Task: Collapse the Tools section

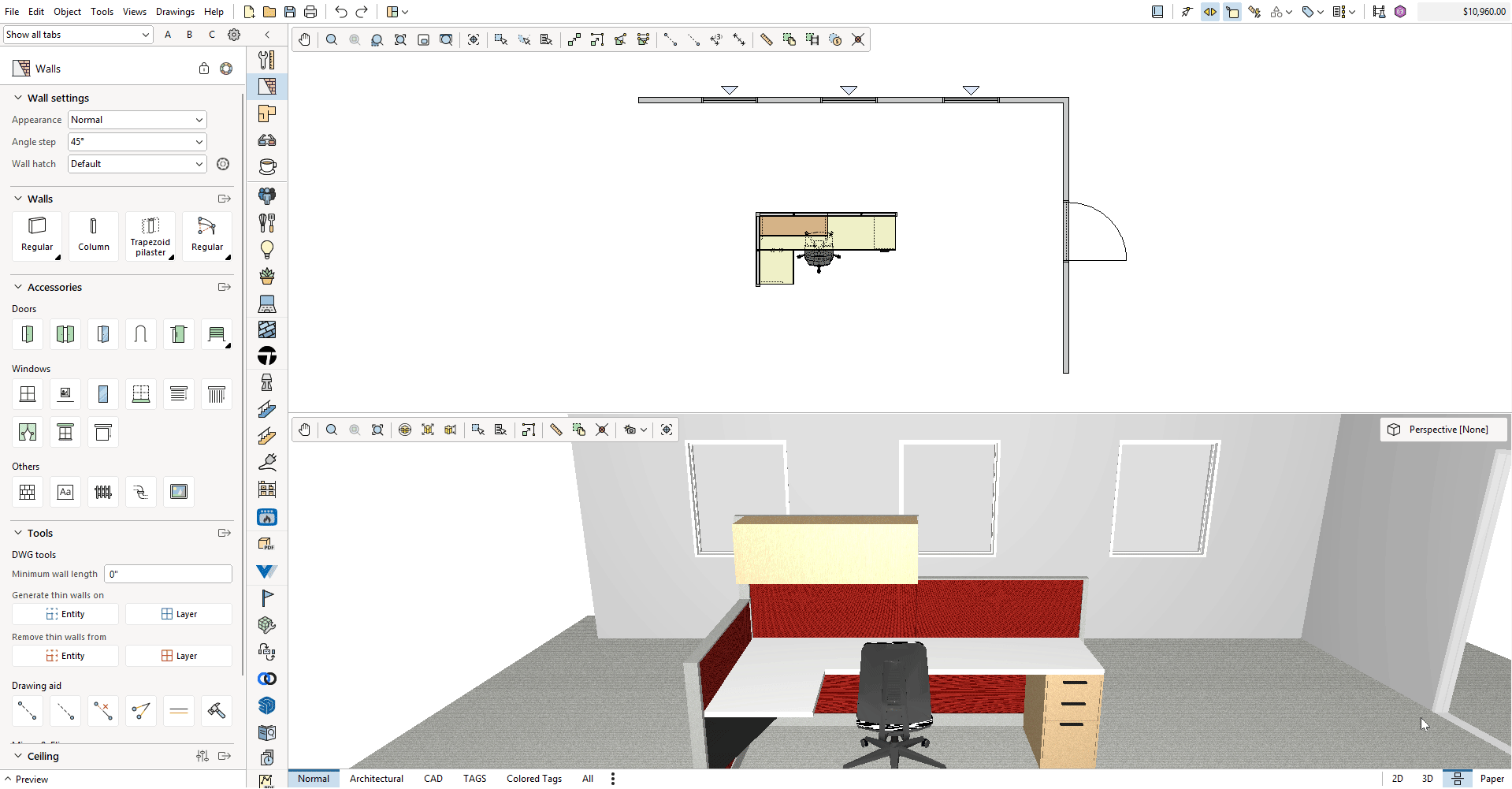Action: coord(18,533)
